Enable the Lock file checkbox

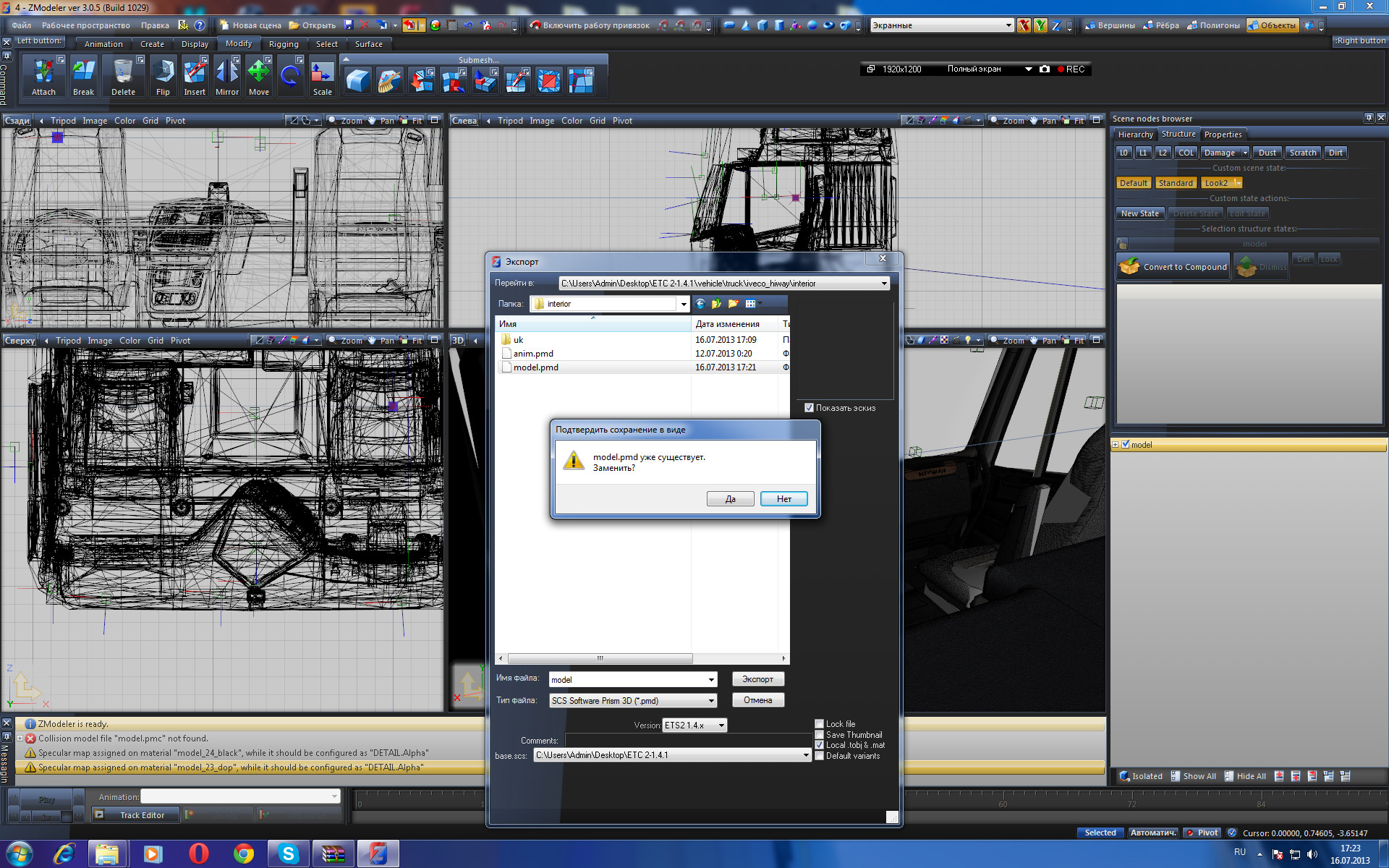820,723
